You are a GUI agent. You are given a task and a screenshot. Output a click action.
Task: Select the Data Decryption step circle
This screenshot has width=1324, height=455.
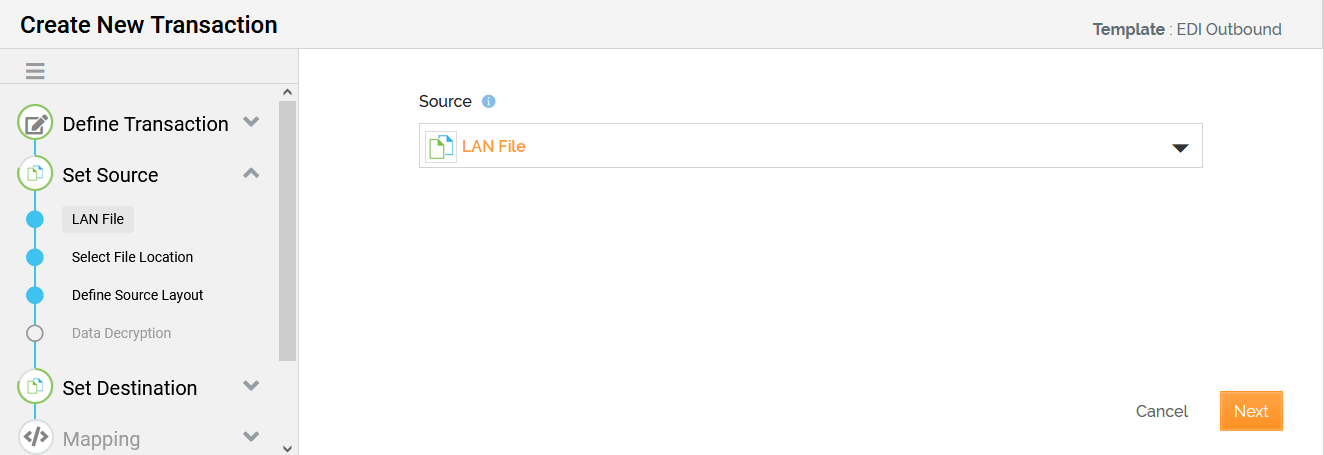tap(35, 333)
